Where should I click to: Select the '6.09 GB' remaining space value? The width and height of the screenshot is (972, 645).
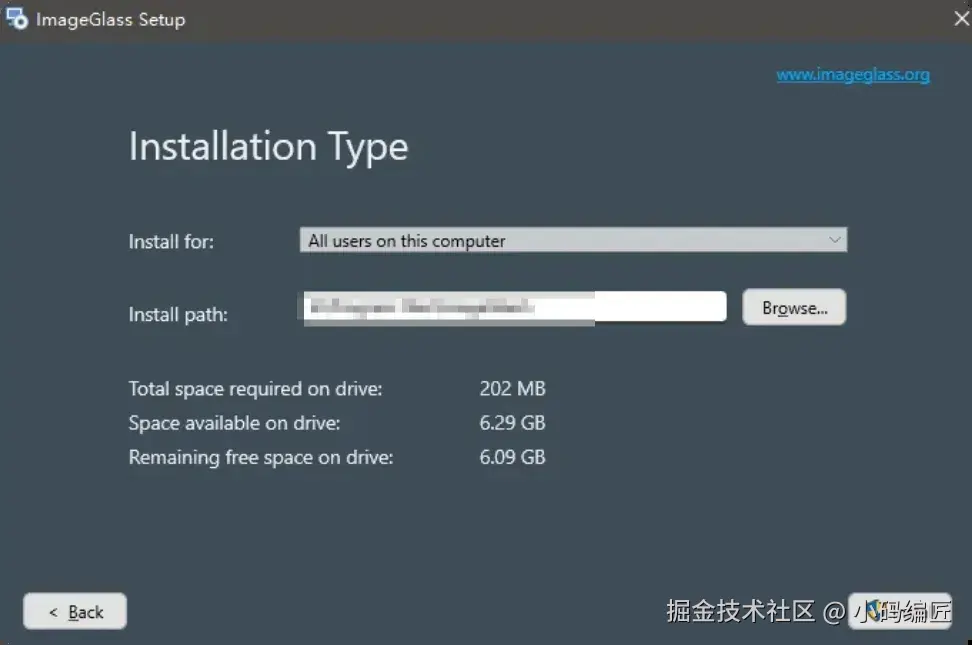pyautogui.click(x=512, y=457)
